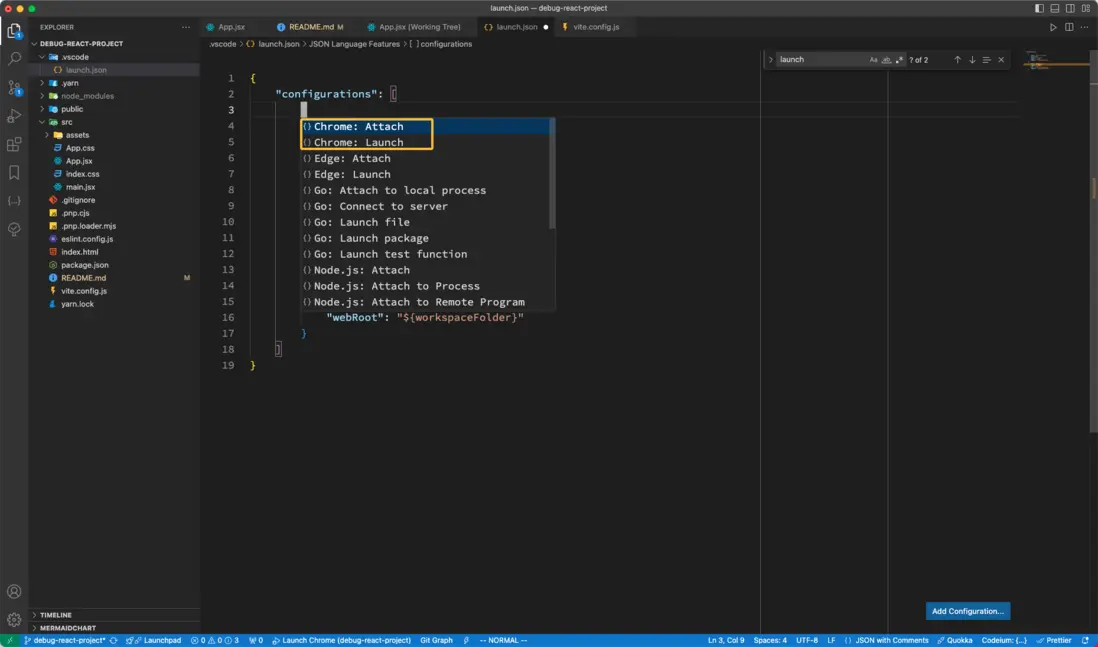Viewport: 1098px width, 647px height.
Task: Click the Add Configuration button
Action: pyautogui.click(x=967, y=611)
